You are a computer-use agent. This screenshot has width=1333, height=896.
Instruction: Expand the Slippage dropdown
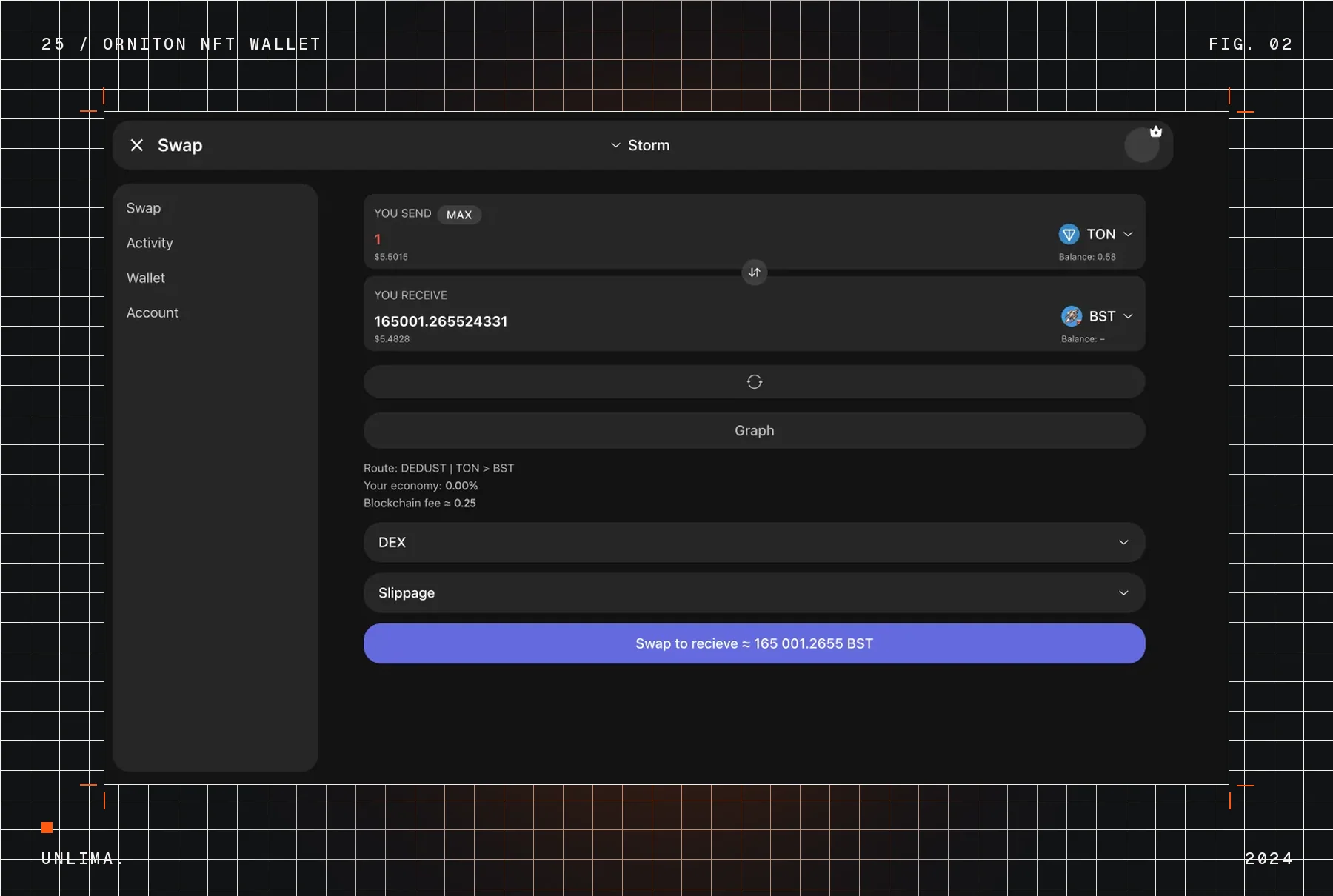tap(754, 592)
